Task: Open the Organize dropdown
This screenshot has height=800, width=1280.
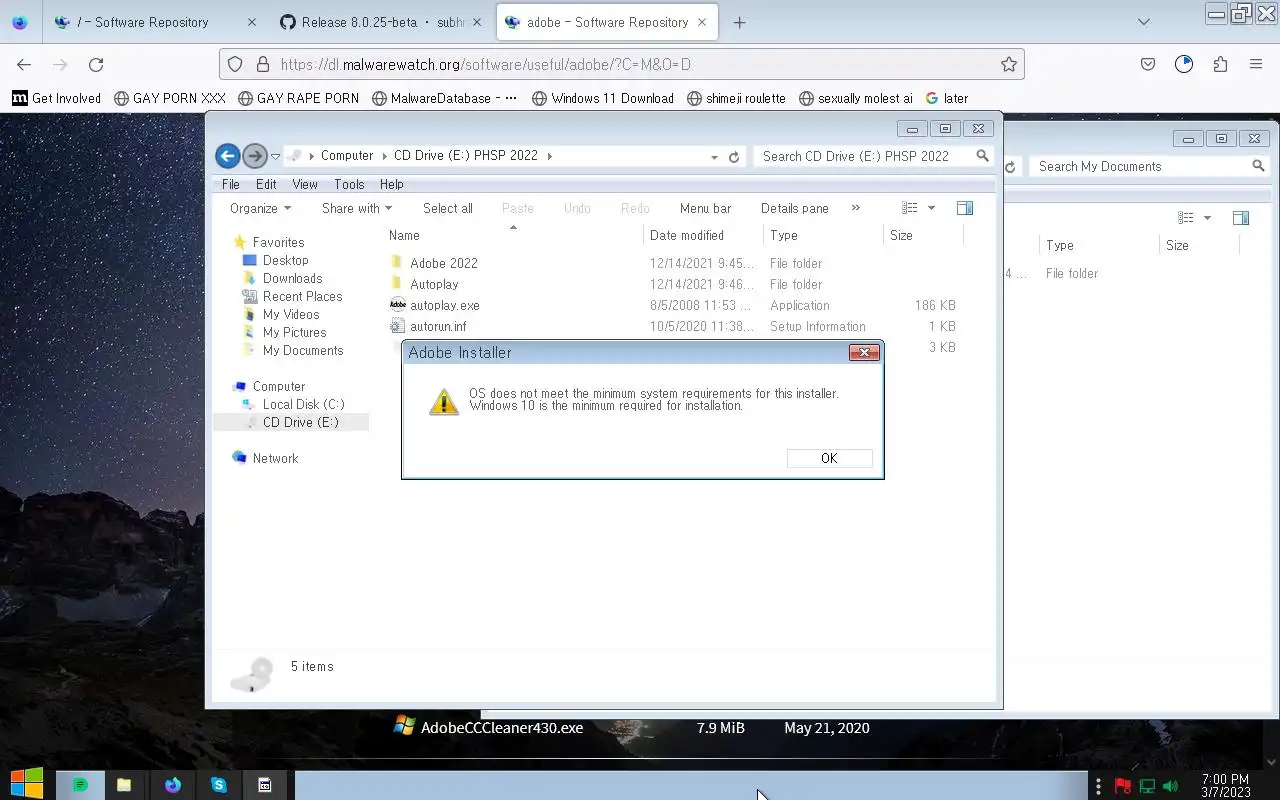Action: (260, 208)
